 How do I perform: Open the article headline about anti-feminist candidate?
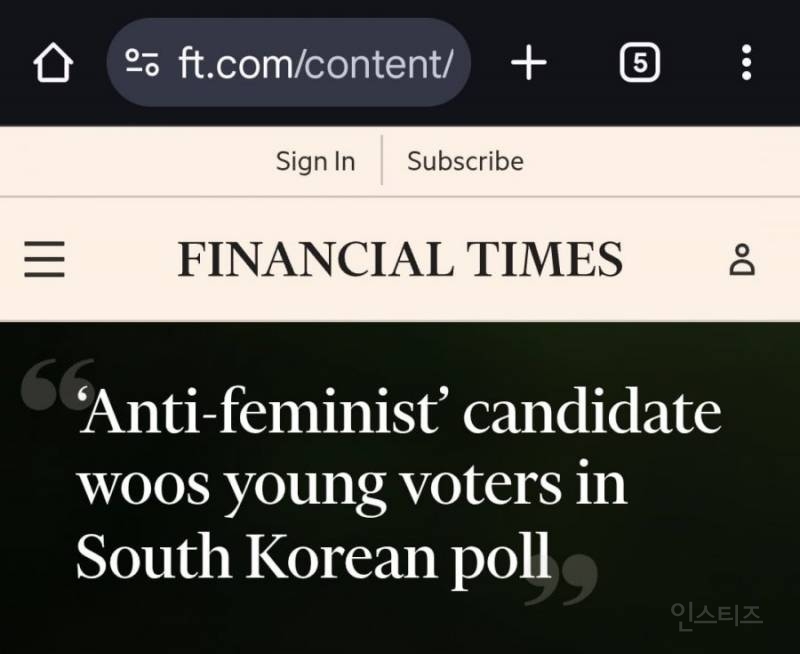400,481
